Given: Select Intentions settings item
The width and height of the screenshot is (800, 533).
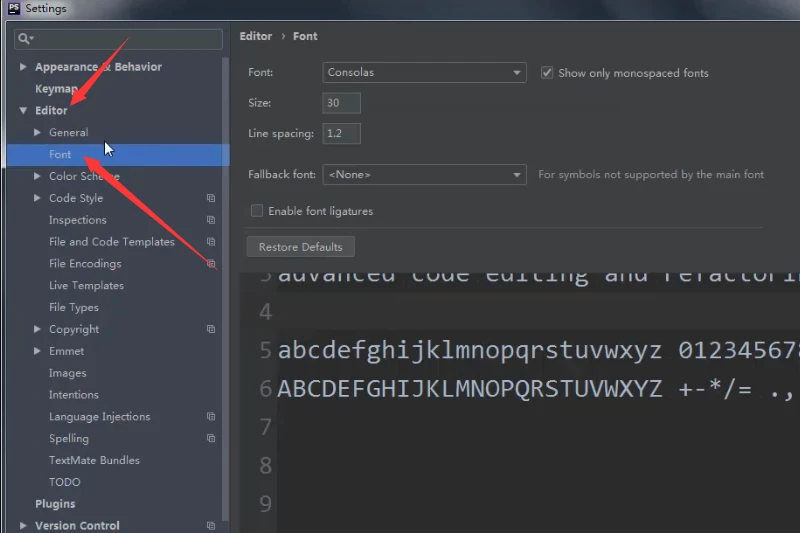Looking at the screenshot, I should click(73, 395).
